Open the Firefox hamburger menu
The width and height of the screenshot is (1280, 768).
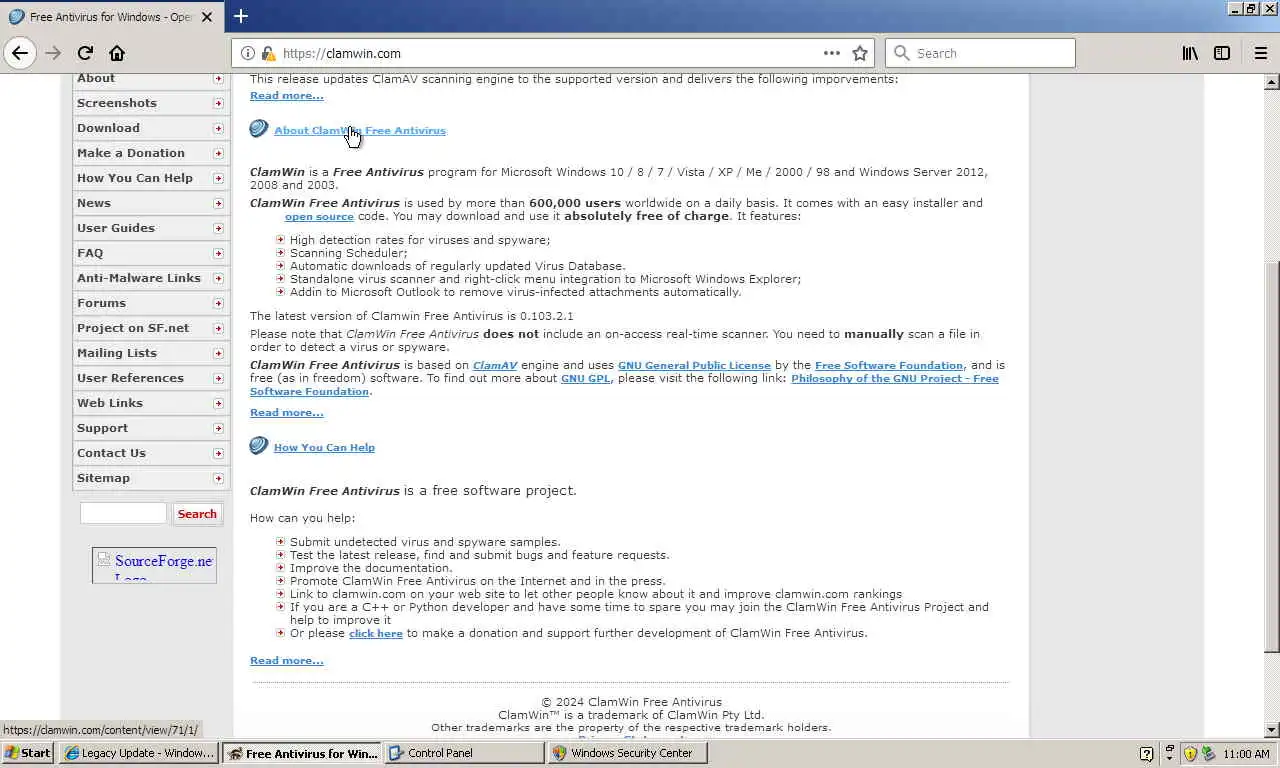(x=1260, y=53)
